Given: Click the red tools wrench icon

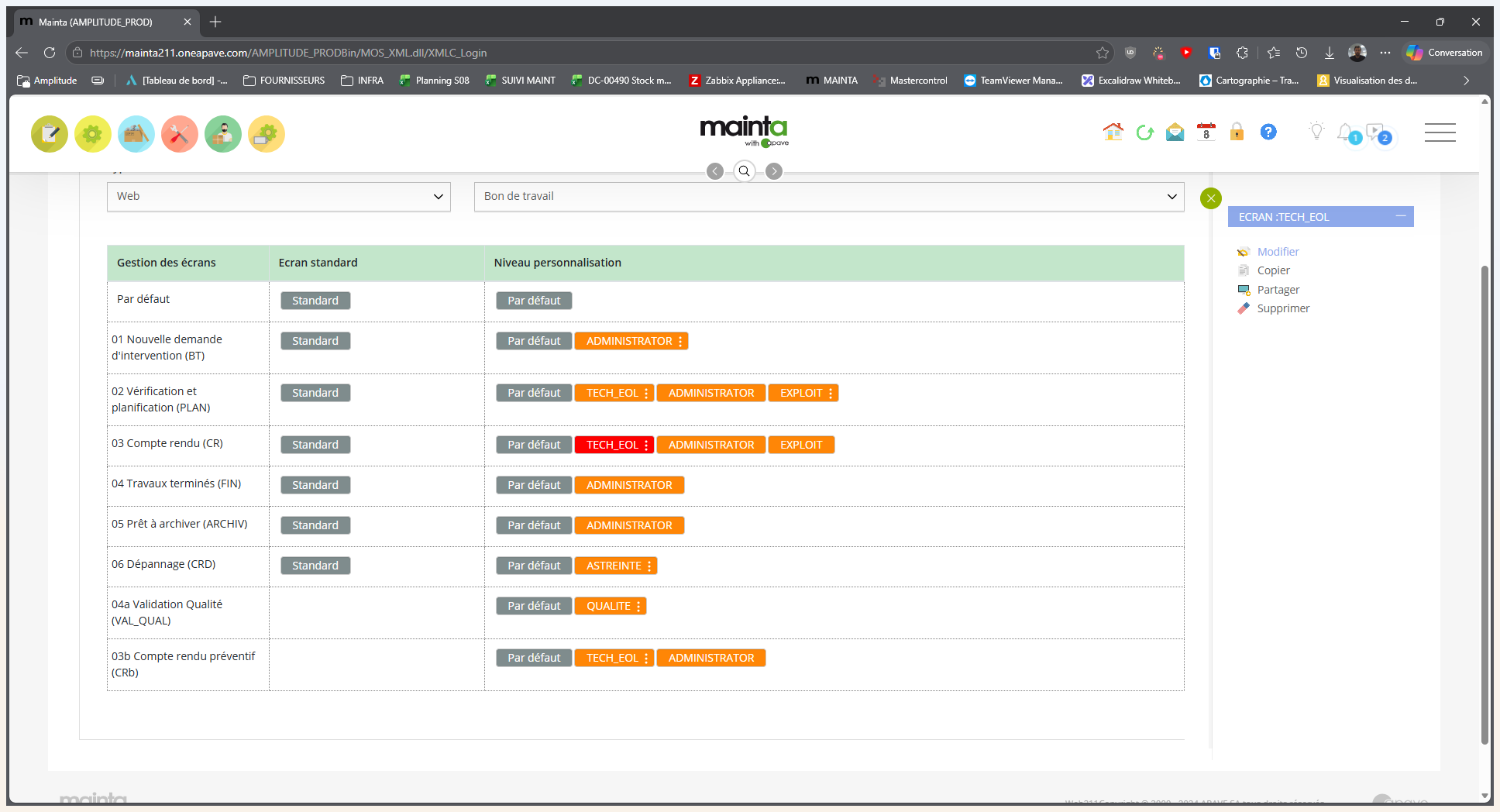Looking at the screenshot, I should pos(179,134).
